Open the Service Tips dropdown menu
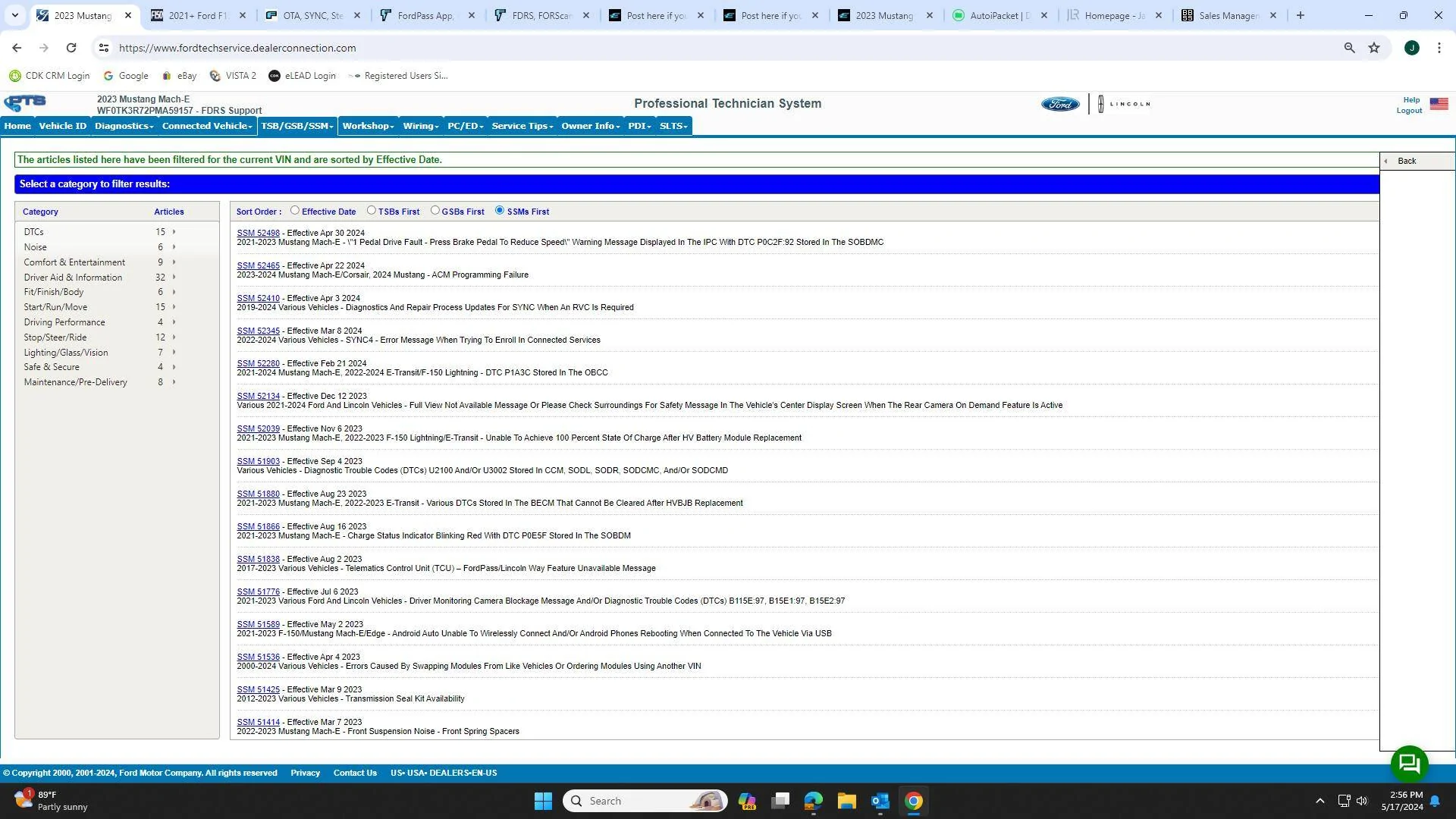The height and width of the screenshot is (819, 1456). [522, 126]
